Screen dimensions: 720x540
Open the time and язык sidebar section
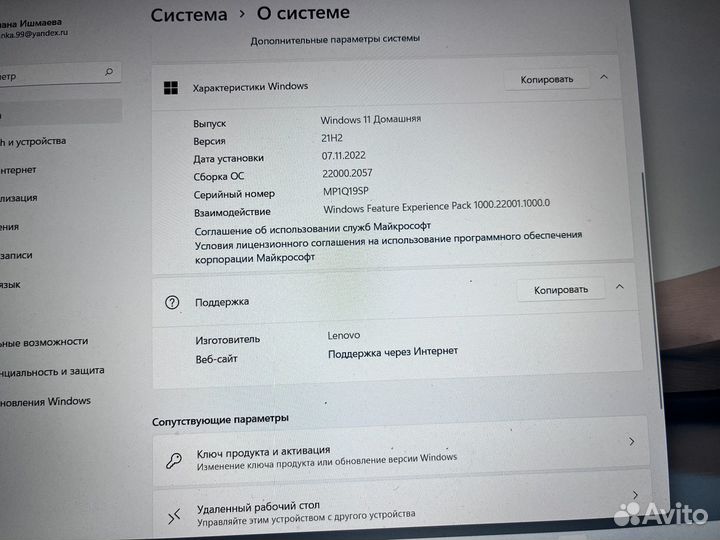pyautogui.click(x=11, y=285)
